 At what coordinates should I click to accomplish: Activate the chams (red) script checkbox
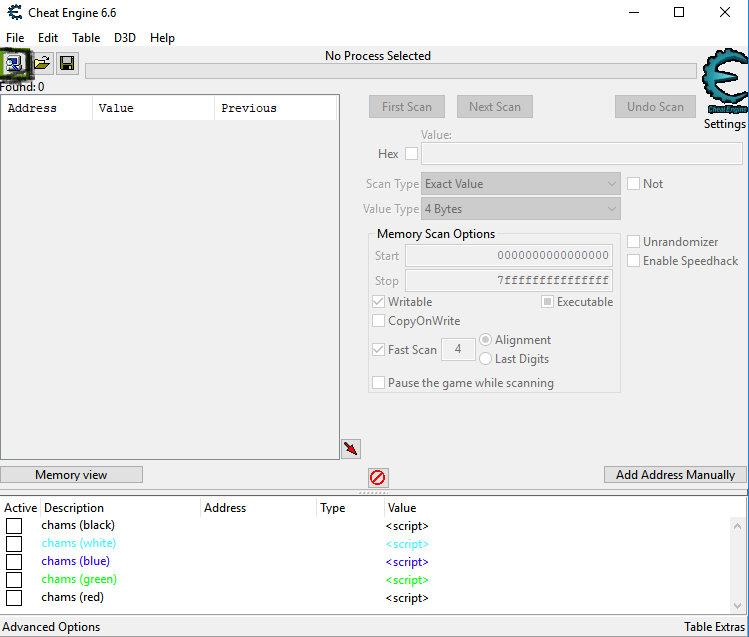(x=14, y=598)
